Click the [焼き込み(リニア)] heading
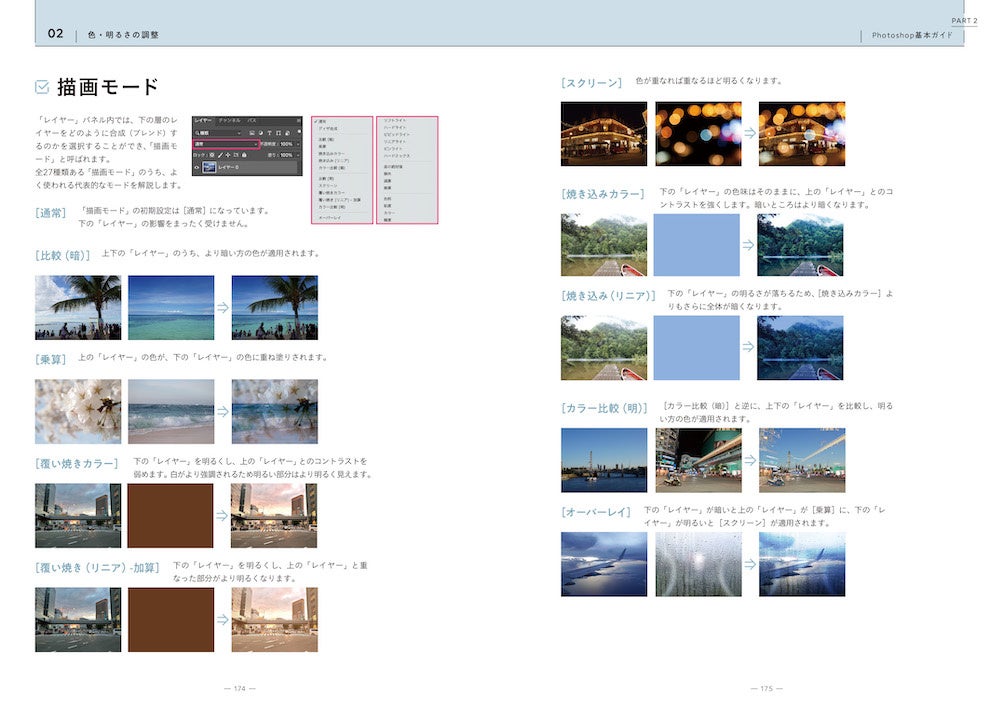This screenshot has width=1000, height=706. 608,295
